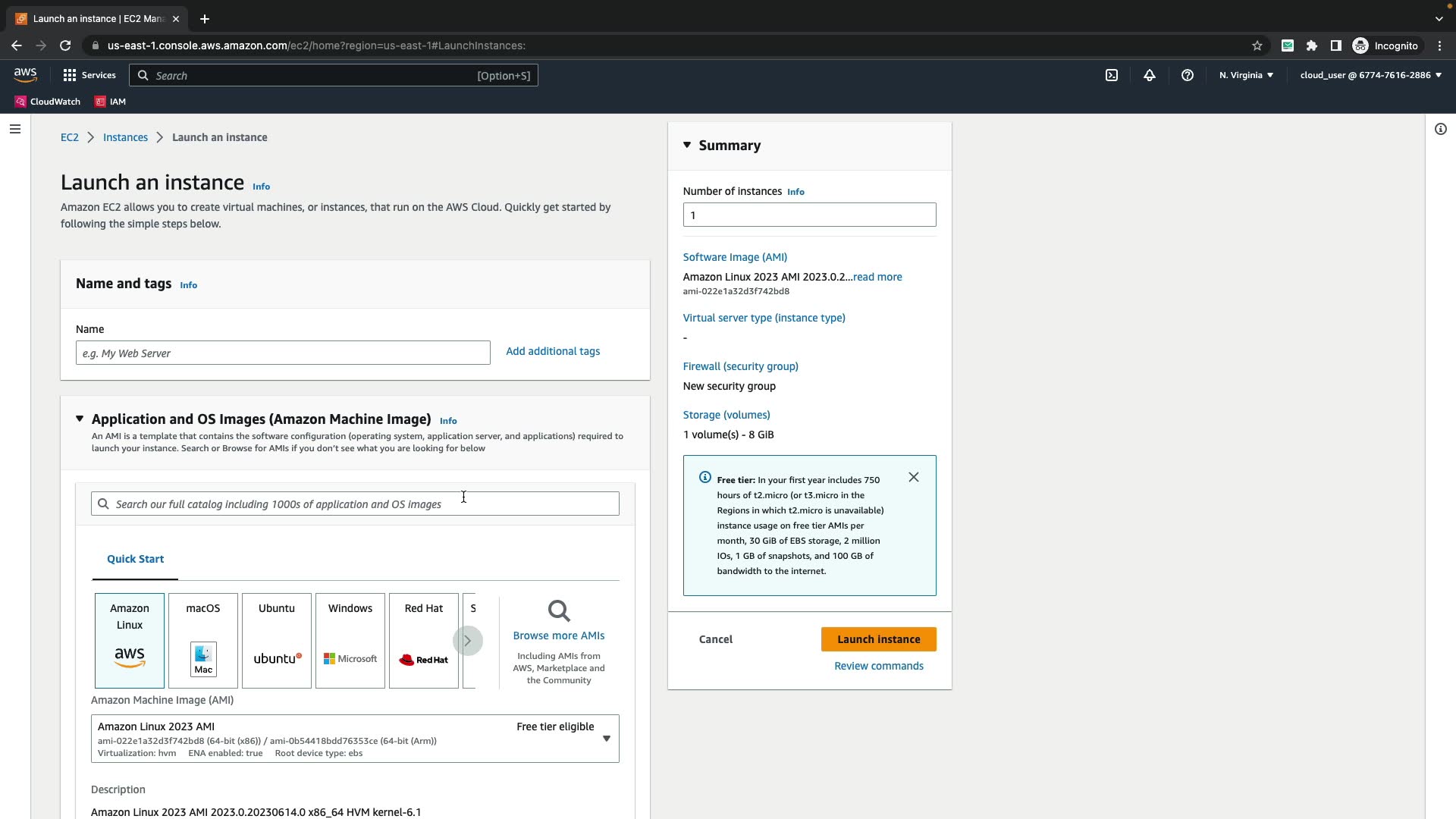Select the Windows AMI tile

tap(350, 641)
